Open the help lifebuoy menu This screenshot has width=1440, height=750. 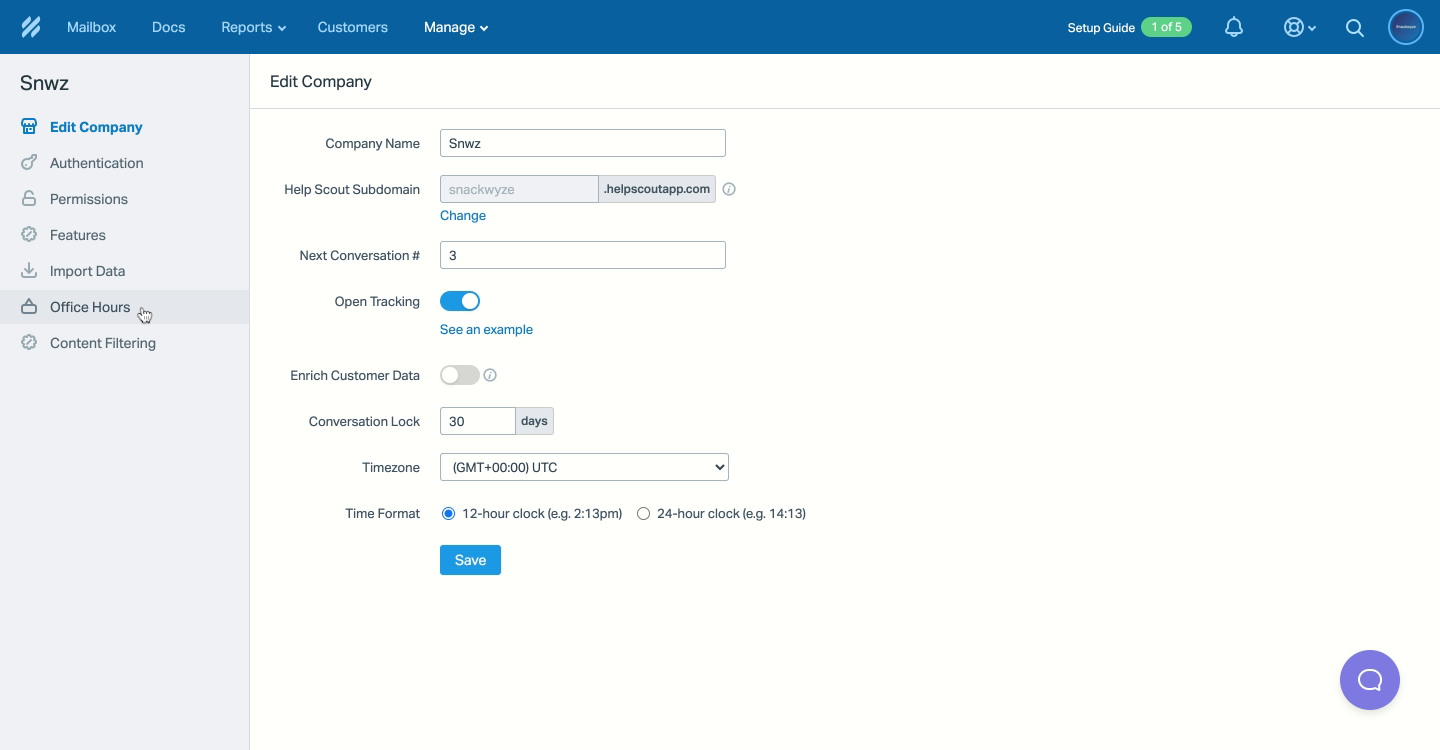(x=1299, y=27)
